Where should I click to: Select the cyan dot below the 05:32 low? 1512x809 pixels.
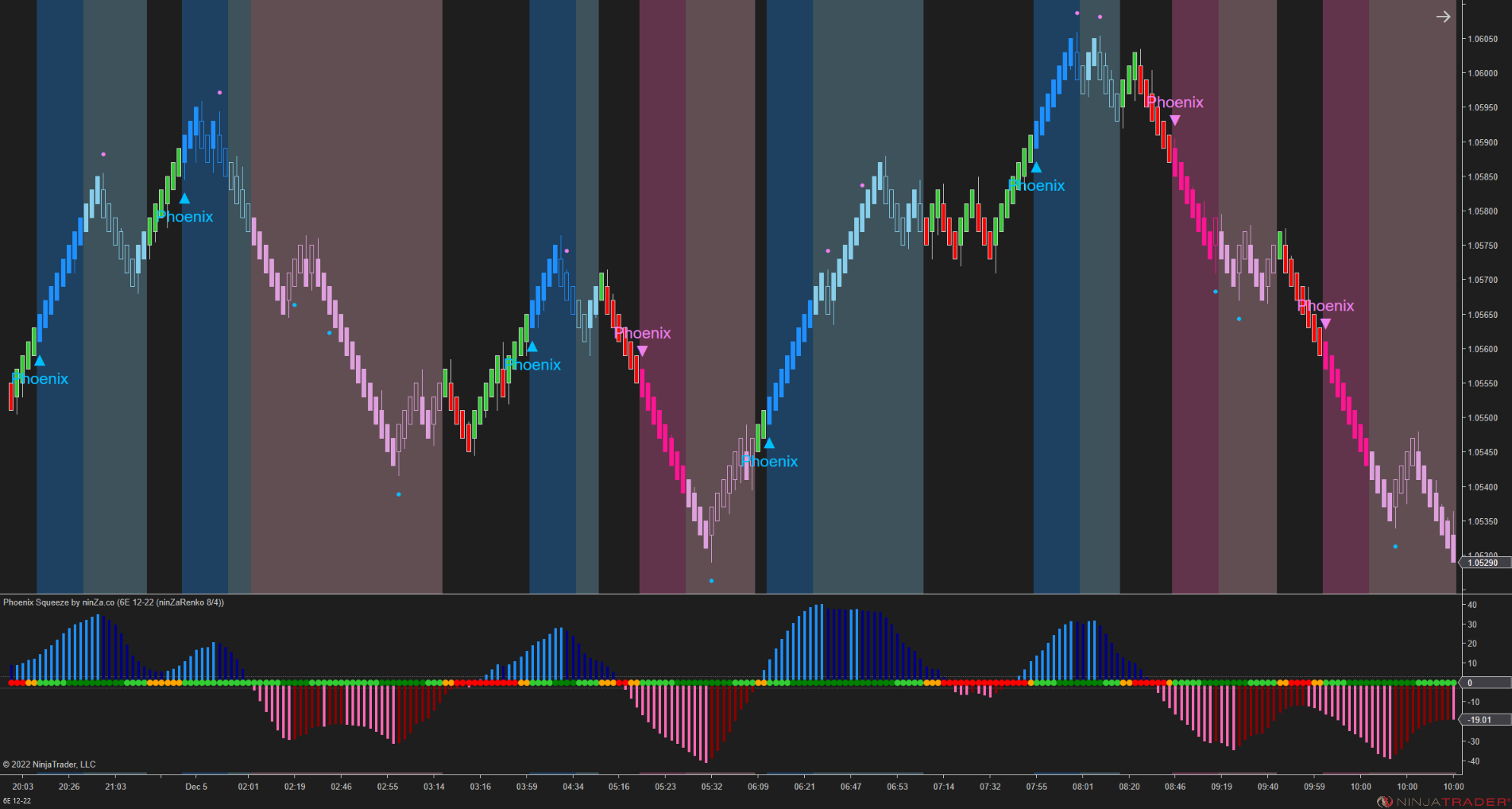[710, 580]
